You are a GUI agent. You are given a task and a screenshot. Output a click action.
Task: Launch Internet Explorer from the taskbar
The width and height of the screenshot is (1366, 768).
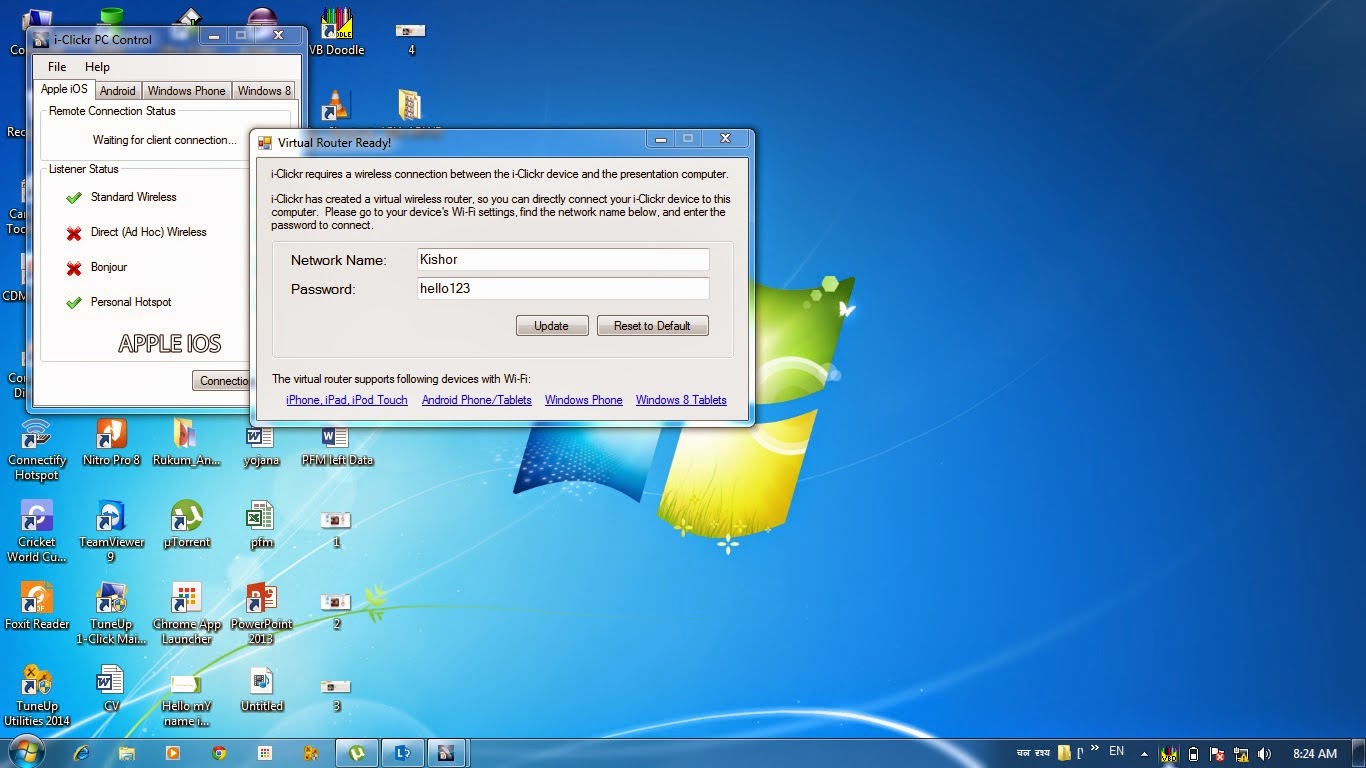pyautogui.click(x=82, y=753)
